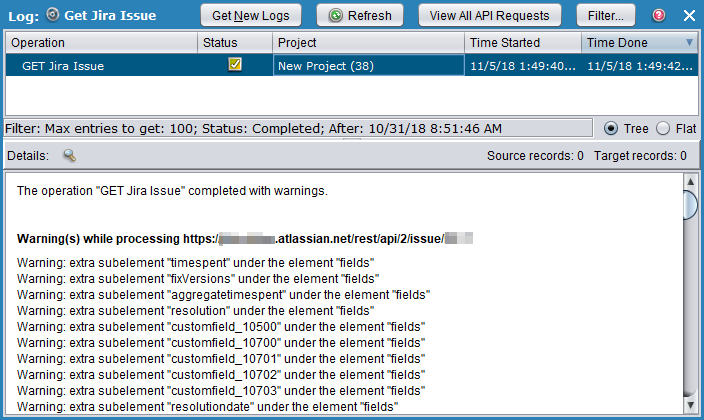Close the log panel with the X icon

click(x=688, y=15)
